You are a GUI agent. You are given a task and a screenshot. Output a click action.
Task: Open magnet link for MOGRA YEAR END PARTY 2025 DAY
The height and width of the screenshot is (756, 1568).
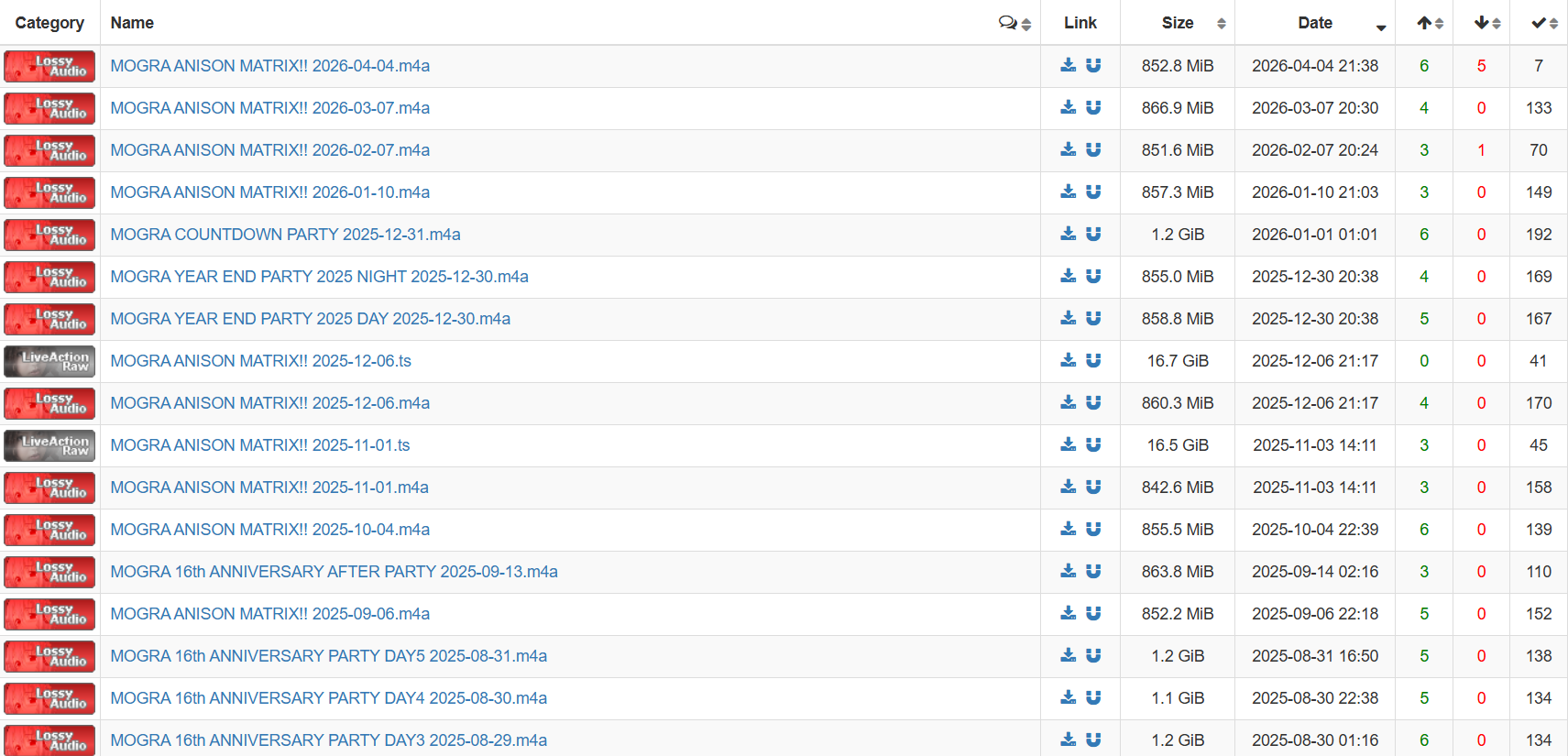pyautogui.click(x=1093, y=318)
